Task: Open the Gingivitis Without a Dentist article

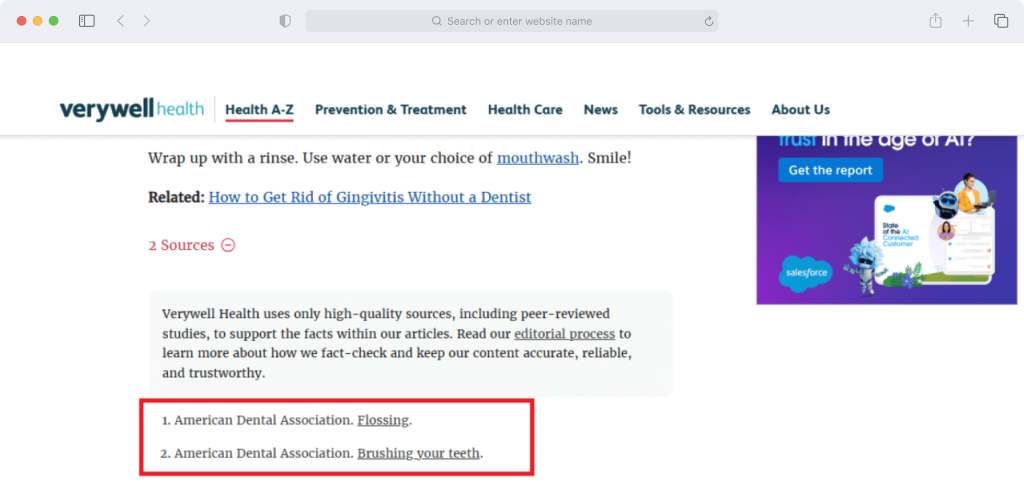Action: click(x=370, y=197)
